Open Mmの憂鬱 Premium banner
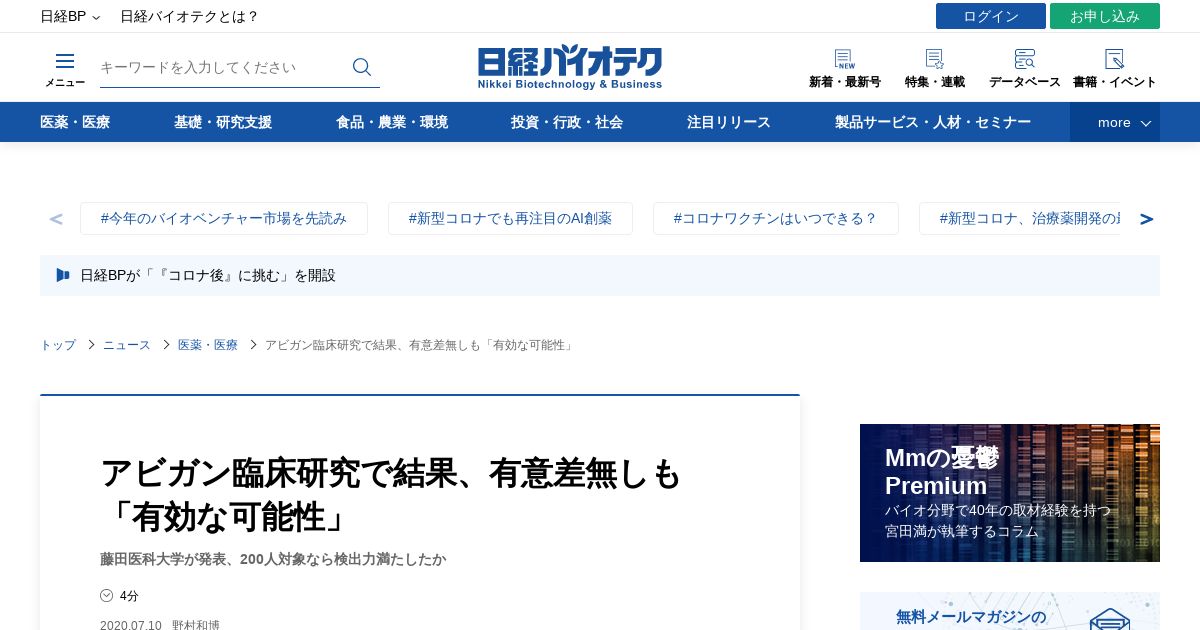The image size is (1200, 630). tap(1010, 493)
